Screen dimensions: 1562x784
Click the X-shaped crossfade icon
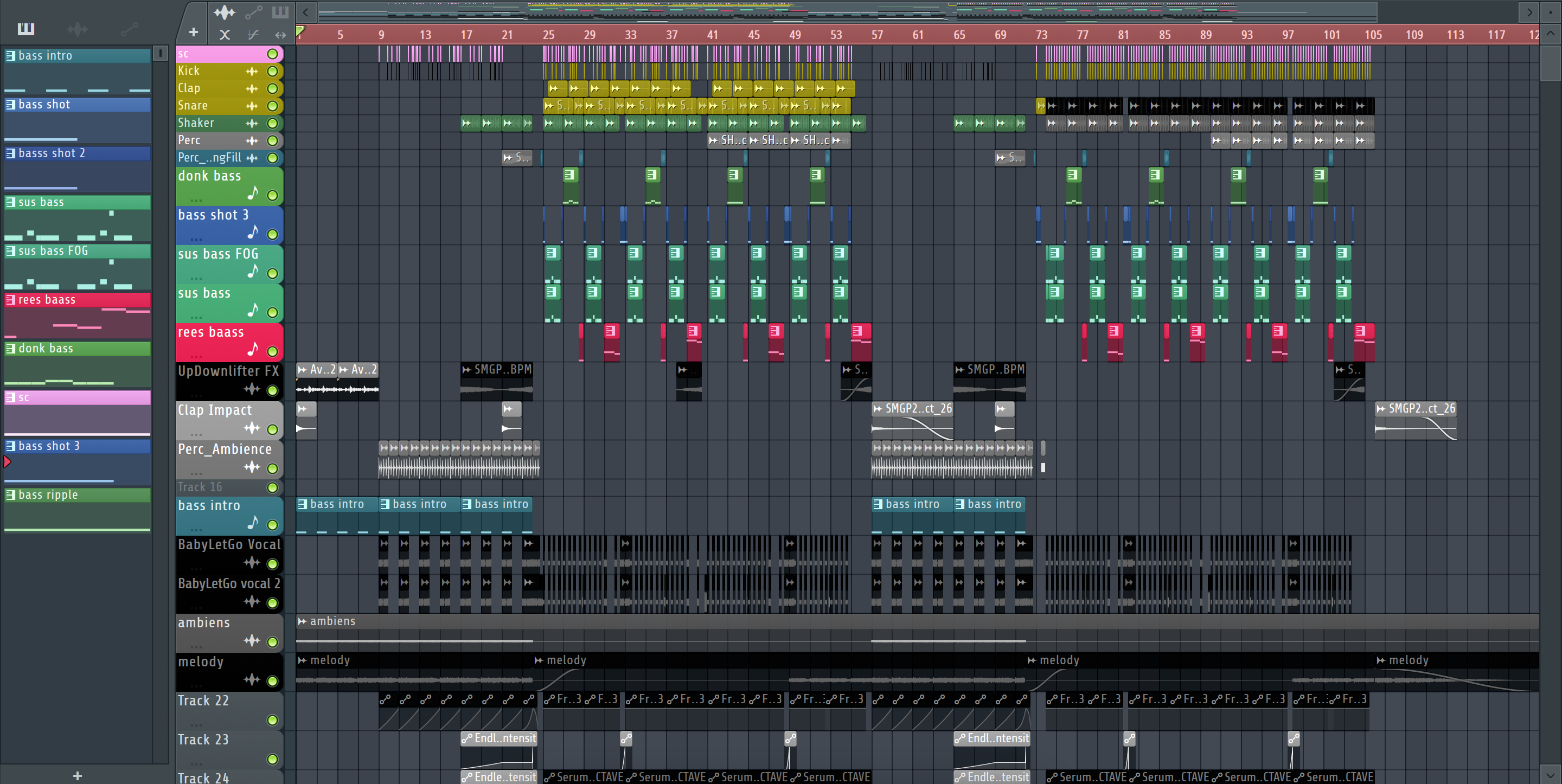pos(225,35)
